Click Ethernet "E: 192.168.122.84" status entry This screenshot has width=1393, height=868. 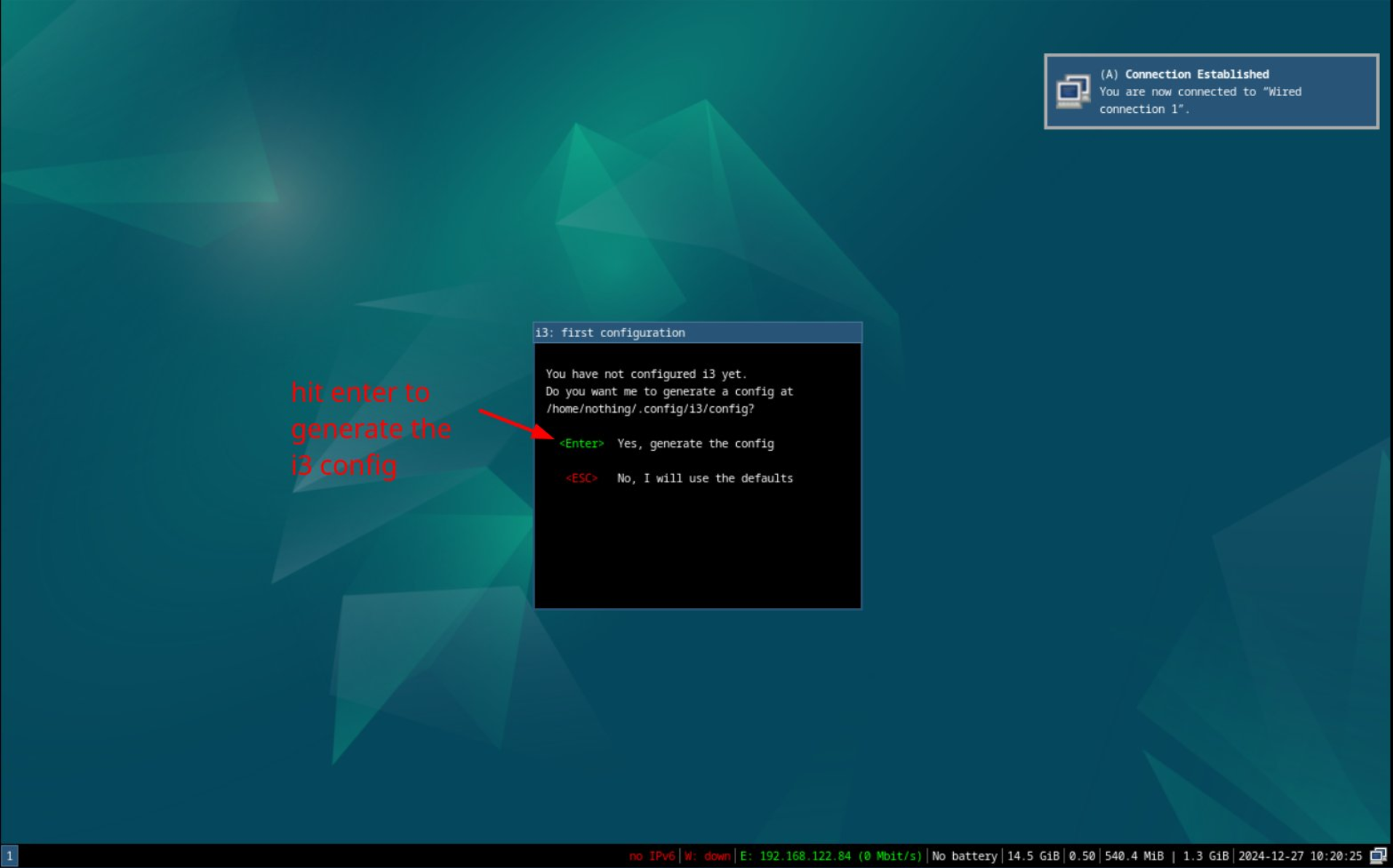coord(831,856)
